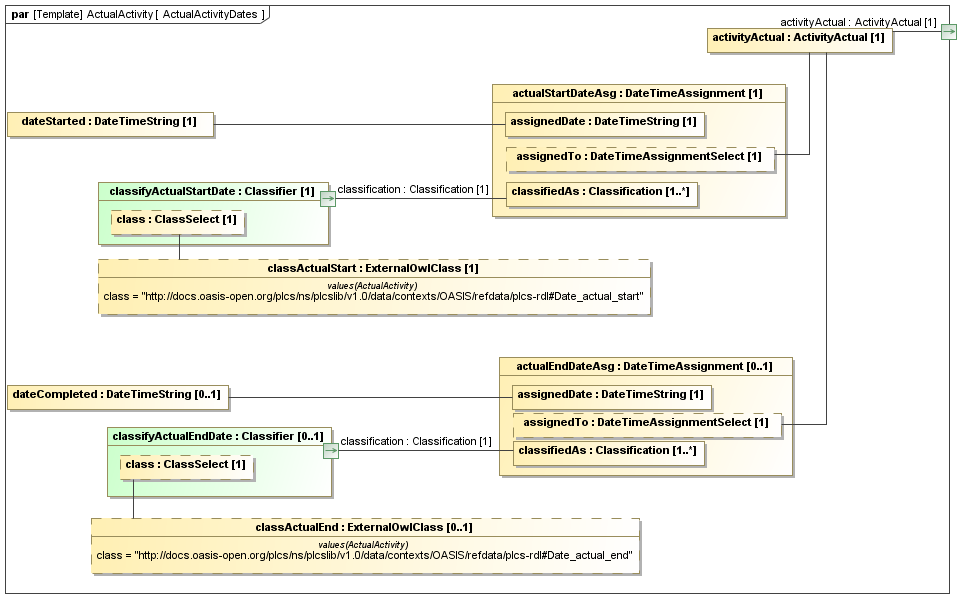Click the Date_actual_start class URL value

point(374,297)
